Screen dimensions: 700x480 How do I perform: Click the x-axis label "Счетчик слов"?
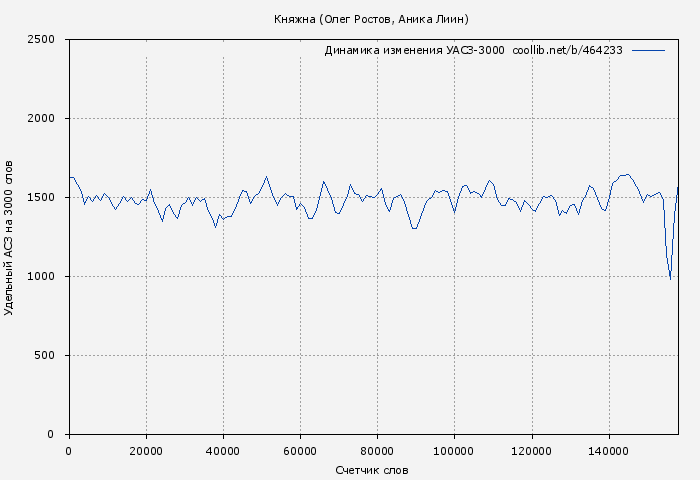click(372, 470)
